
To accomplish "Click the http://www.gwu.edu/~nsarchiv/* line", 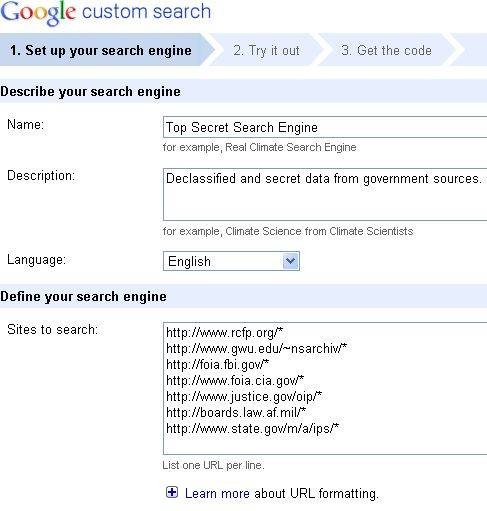I will click(x=256, y=349).
